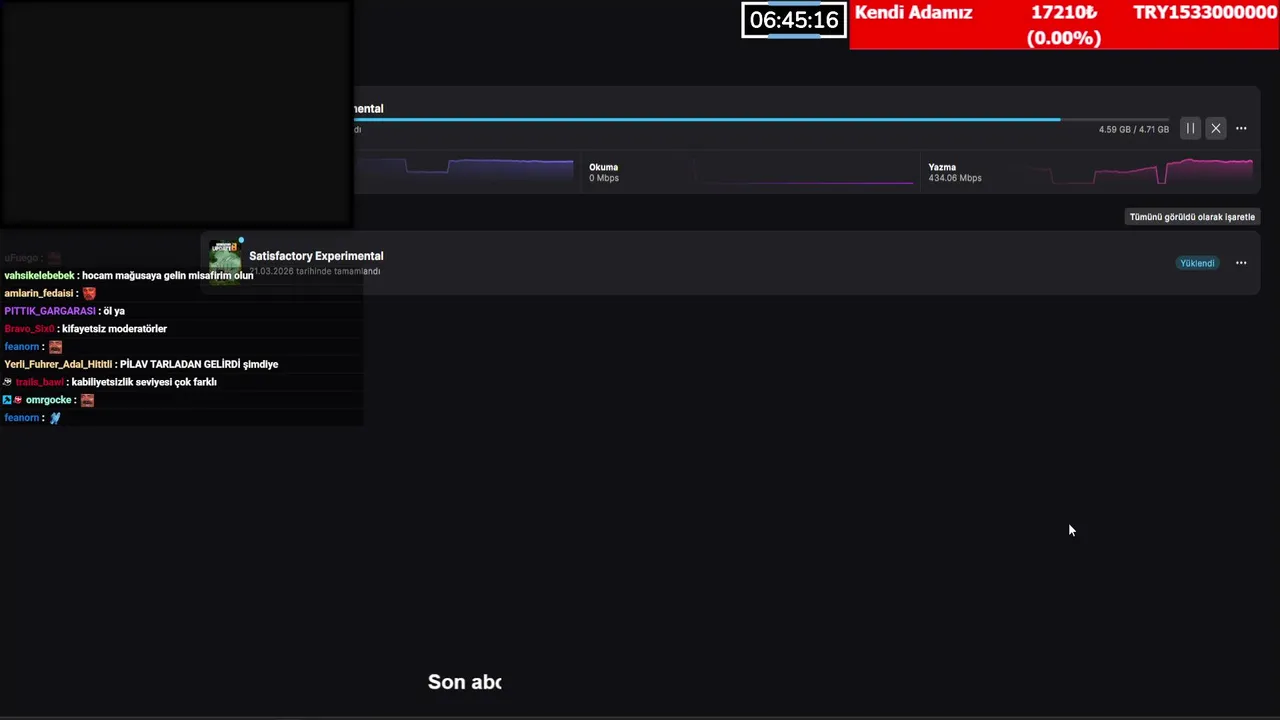Click the purple network-speed graph
This screenshot has width=1280, height=720.
(x=464, y=171)
